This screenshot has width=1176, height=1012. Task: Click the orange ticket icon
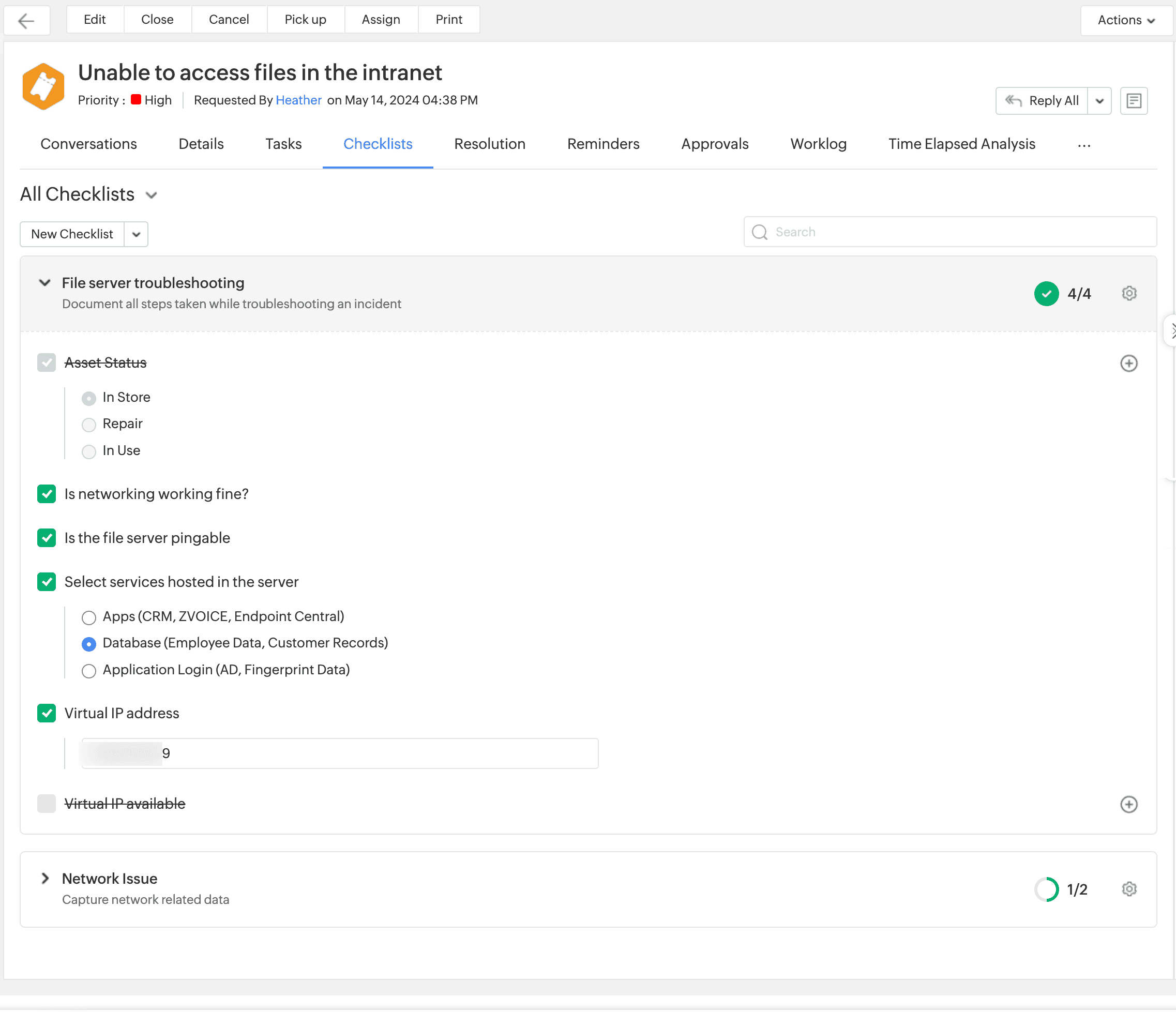click(x=43, y=86)
